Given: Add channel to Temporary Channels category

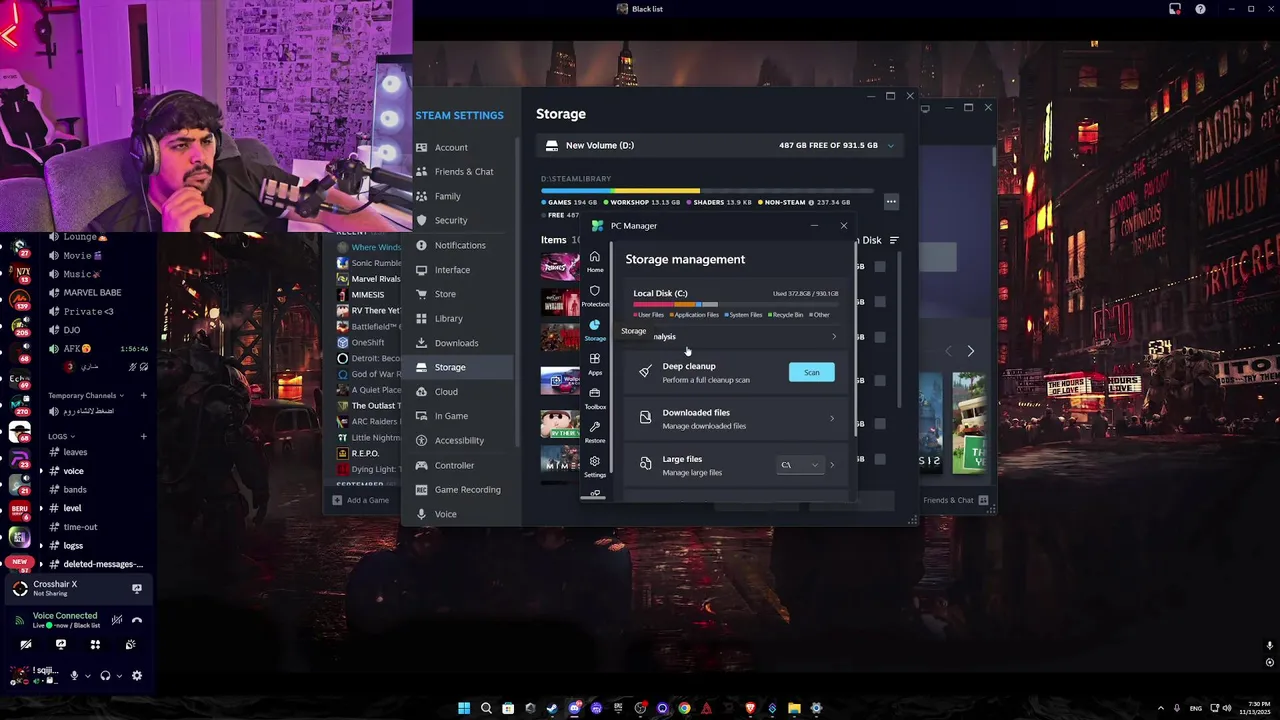Looking at the screenshot, I should (143, 395).
